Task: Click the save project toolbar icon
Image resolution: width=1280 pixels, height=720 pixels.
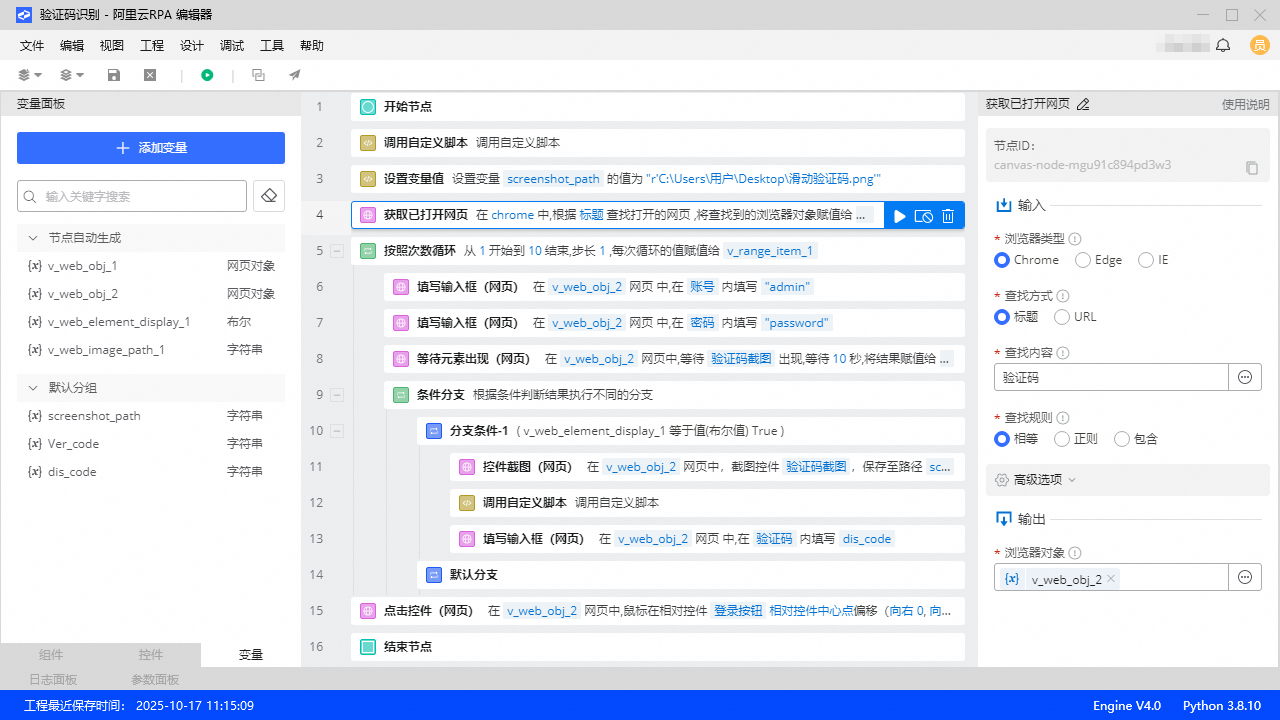Action: pos(114,75)
